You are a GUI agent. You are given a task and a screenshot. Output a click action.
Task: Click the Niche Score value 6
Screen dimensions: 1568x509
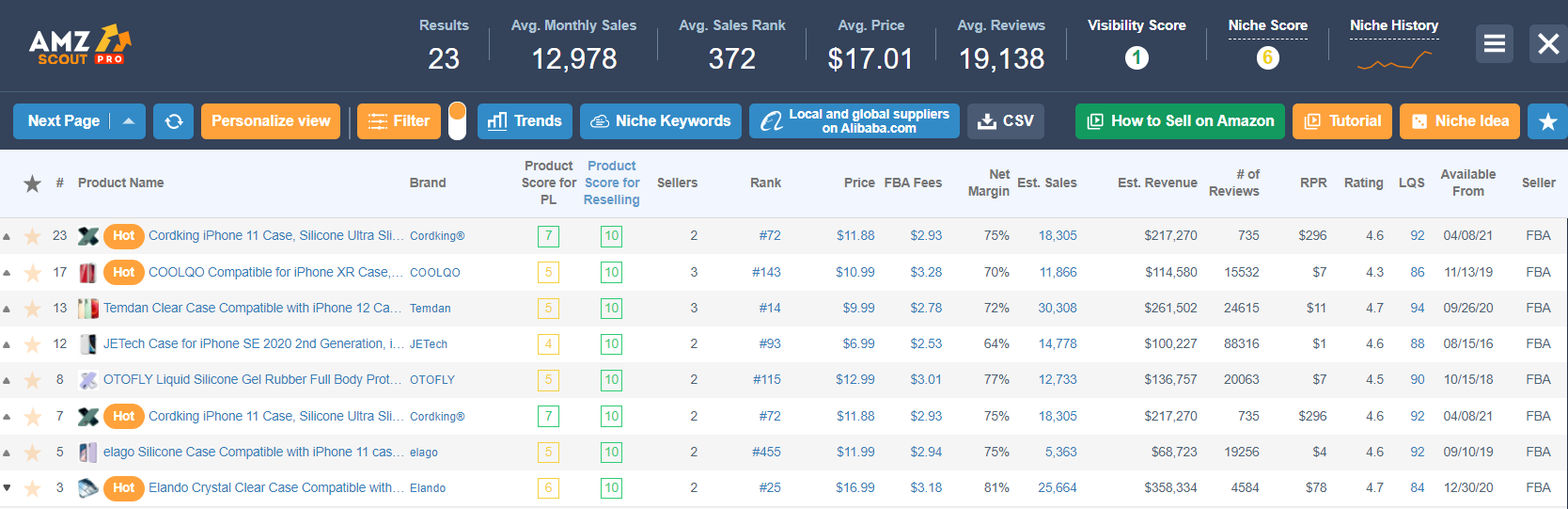click(x=1267, y=58)
